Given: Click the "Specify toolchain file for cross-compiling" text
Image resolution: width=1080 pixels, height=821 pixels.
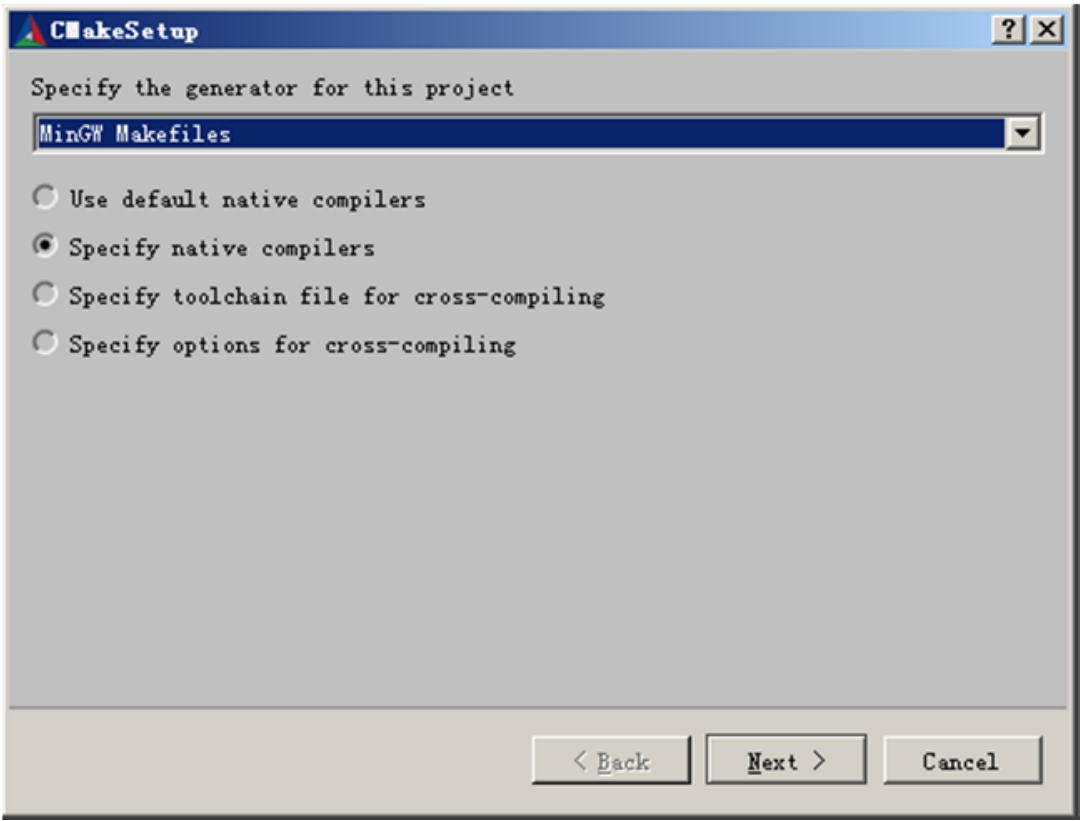Looking at the screenshot, I should [337, 297].
